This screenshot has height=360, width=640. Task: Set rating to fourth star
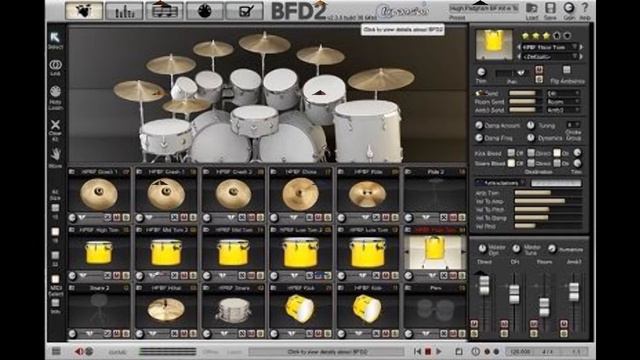coord(557,36)
